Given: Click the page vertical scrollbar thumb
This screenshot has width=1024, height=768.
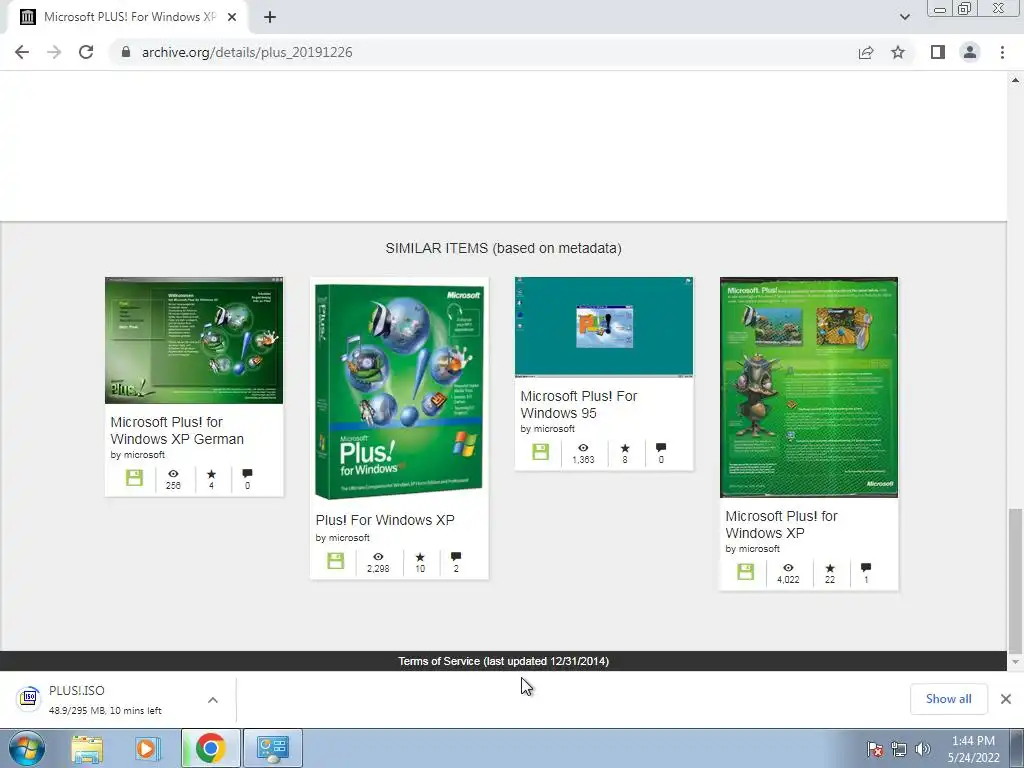Looking at the screenshot, I should point(1015,581).
